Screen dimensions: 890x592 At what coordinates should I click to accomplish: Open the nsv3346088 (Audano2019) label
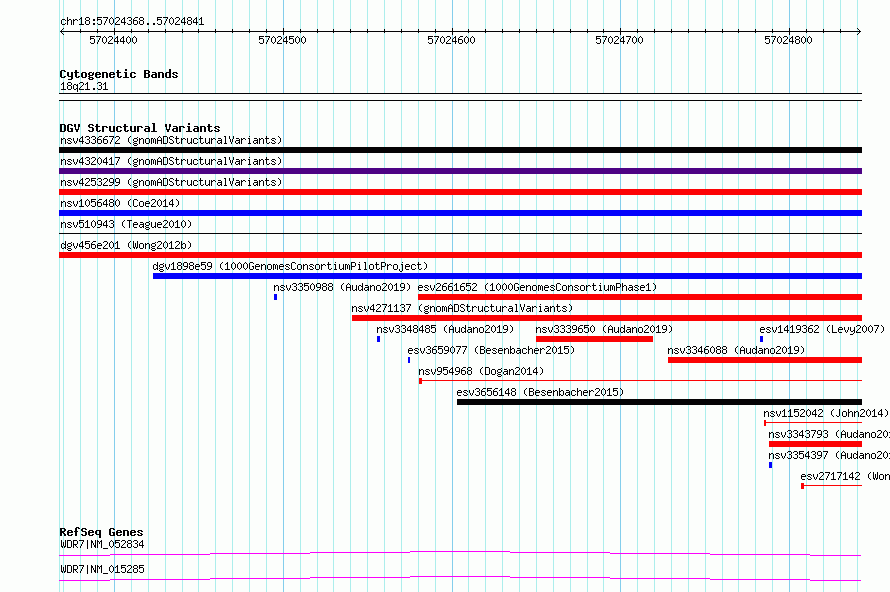(x=736, y=350)
